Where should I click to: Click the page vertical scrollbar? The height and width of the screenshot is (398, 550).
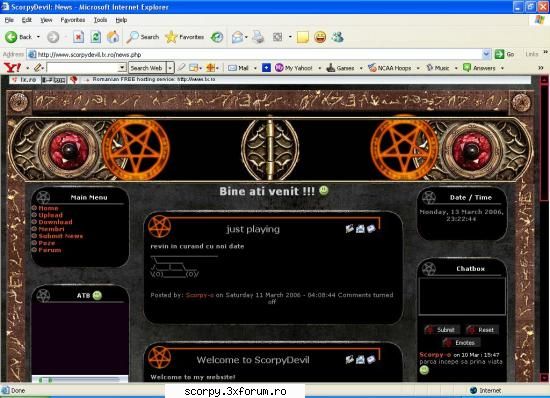(544, 229)
